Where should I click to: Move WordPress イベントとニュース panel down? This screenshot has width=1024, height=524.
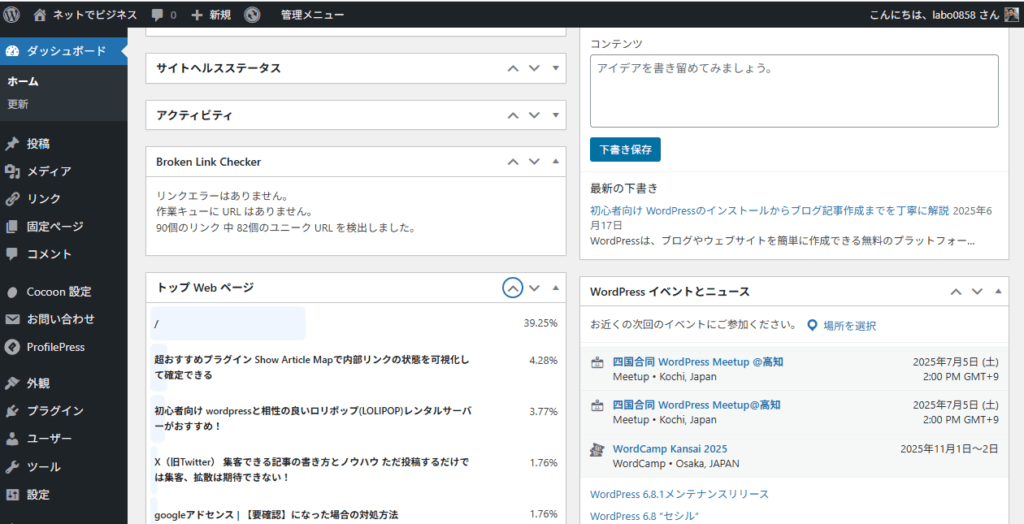pos(977,291)
